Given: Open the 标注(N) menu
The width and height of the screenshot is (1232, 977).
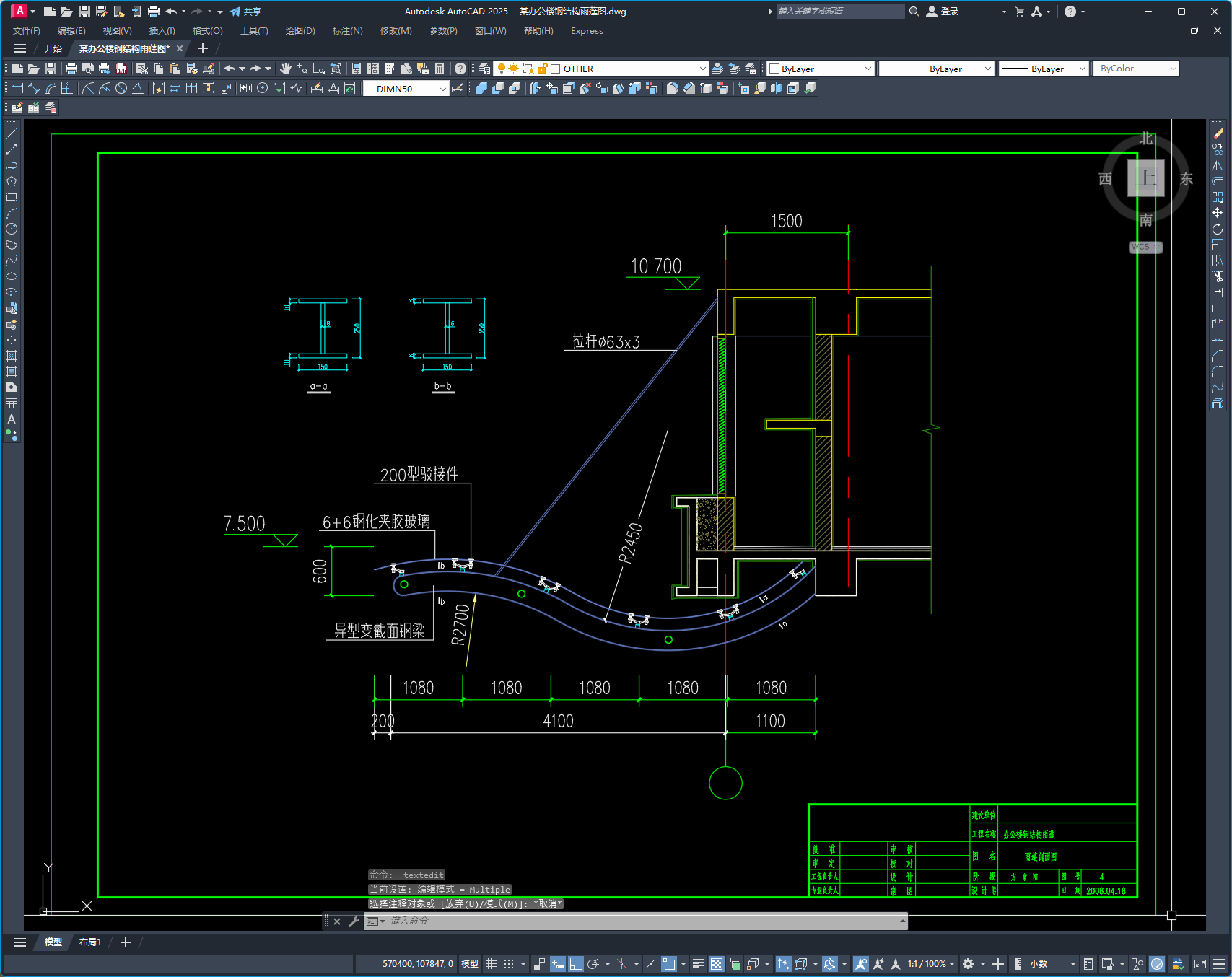Looking at the screenshot, I should (347, 31).
